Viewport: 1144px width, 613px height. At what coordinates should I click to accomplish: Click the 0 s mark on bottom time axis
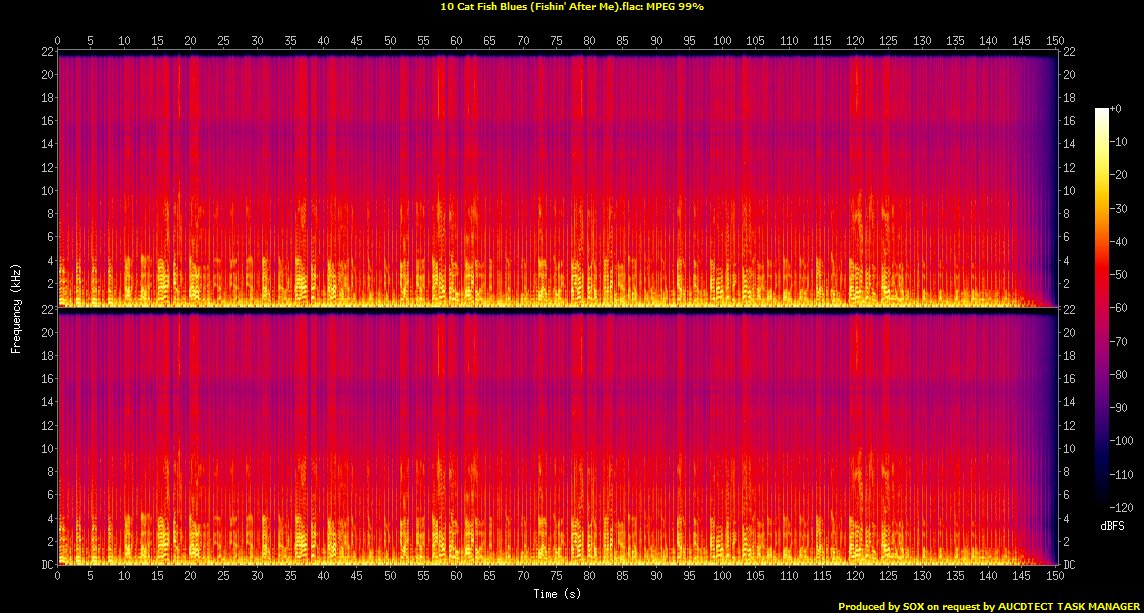click(58, 577)
